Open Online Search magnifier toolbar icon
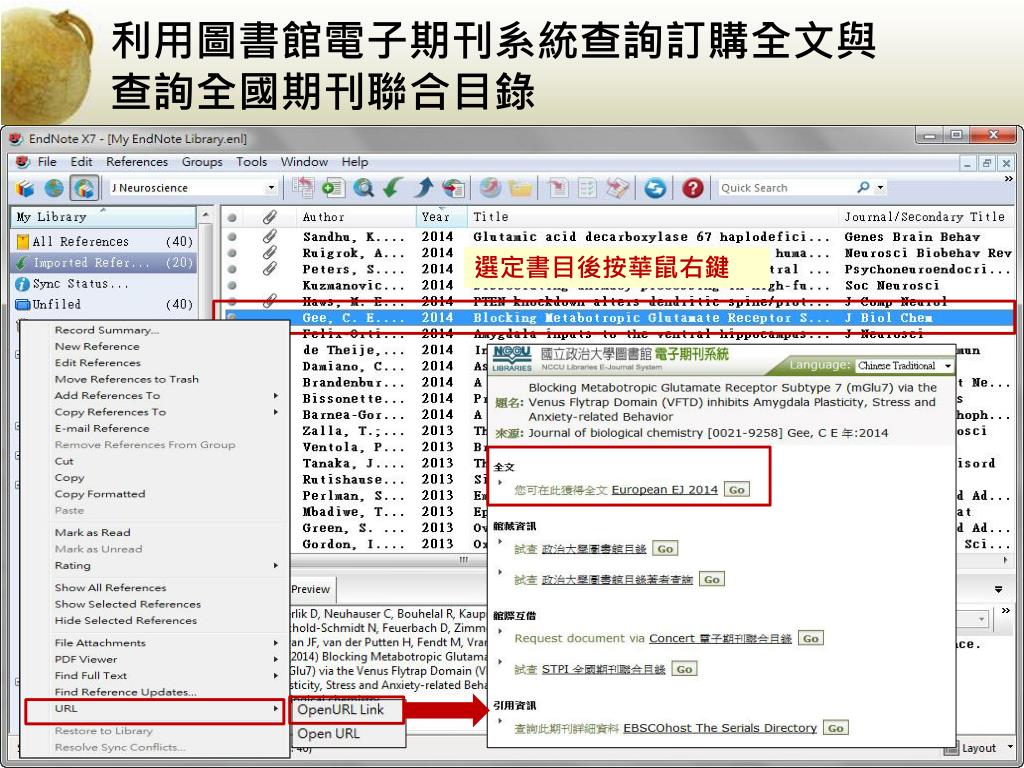This screenshot has height=768, width=1024. (x=363, y=188)
